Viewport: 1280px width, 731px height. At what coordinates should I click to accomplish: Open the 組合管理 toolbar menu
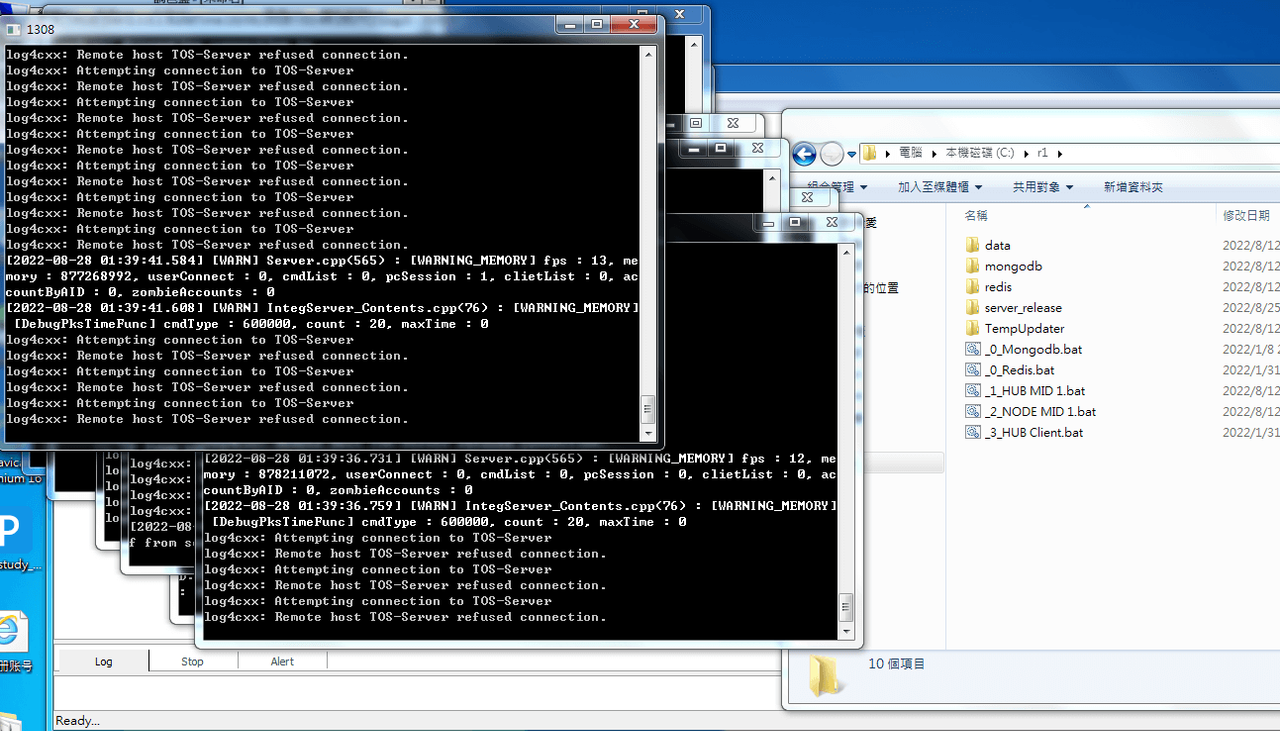837,187
